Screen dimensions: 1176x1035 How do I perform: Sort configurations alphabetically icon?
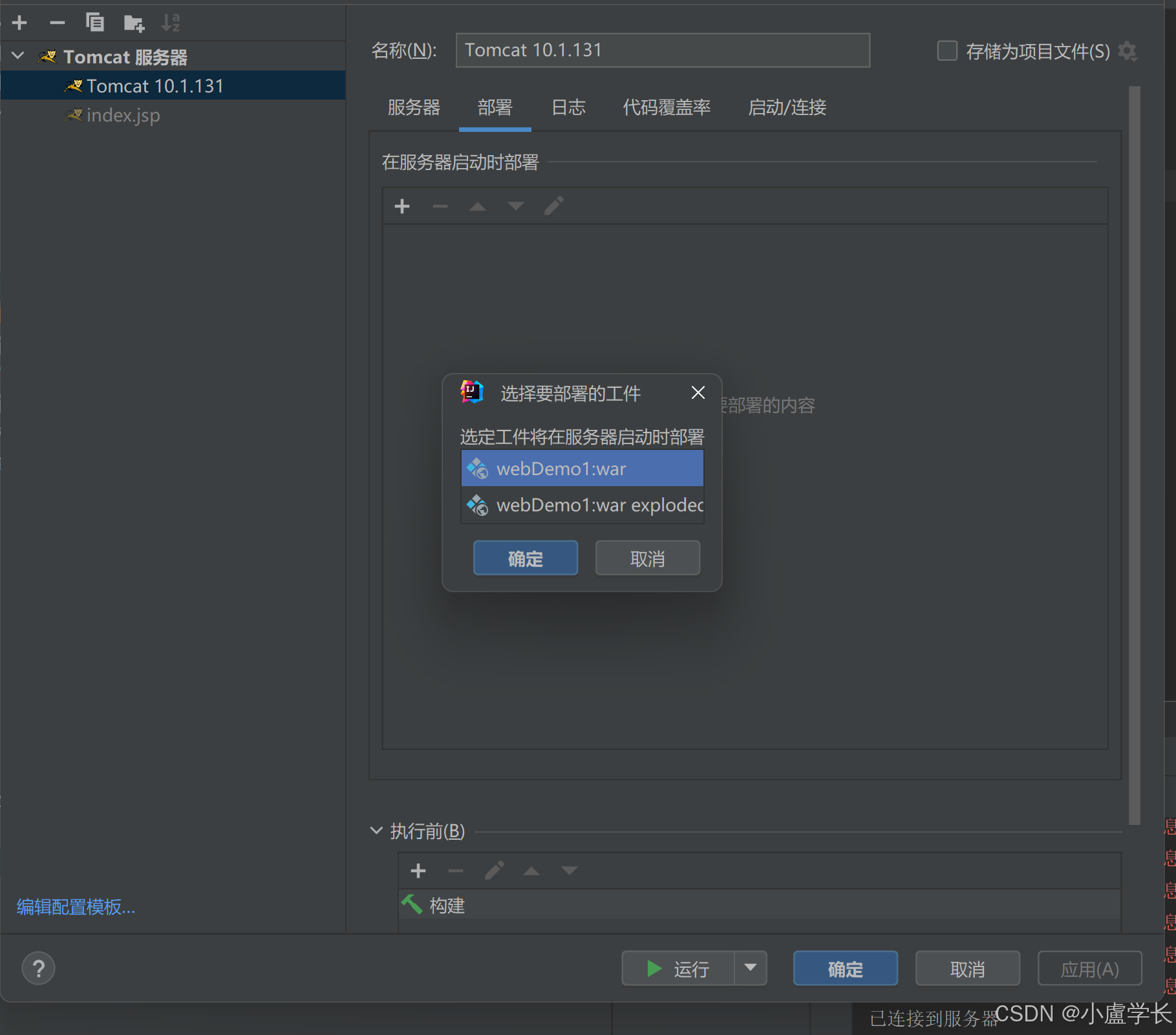pyautogui.click(x=171, y=23)
